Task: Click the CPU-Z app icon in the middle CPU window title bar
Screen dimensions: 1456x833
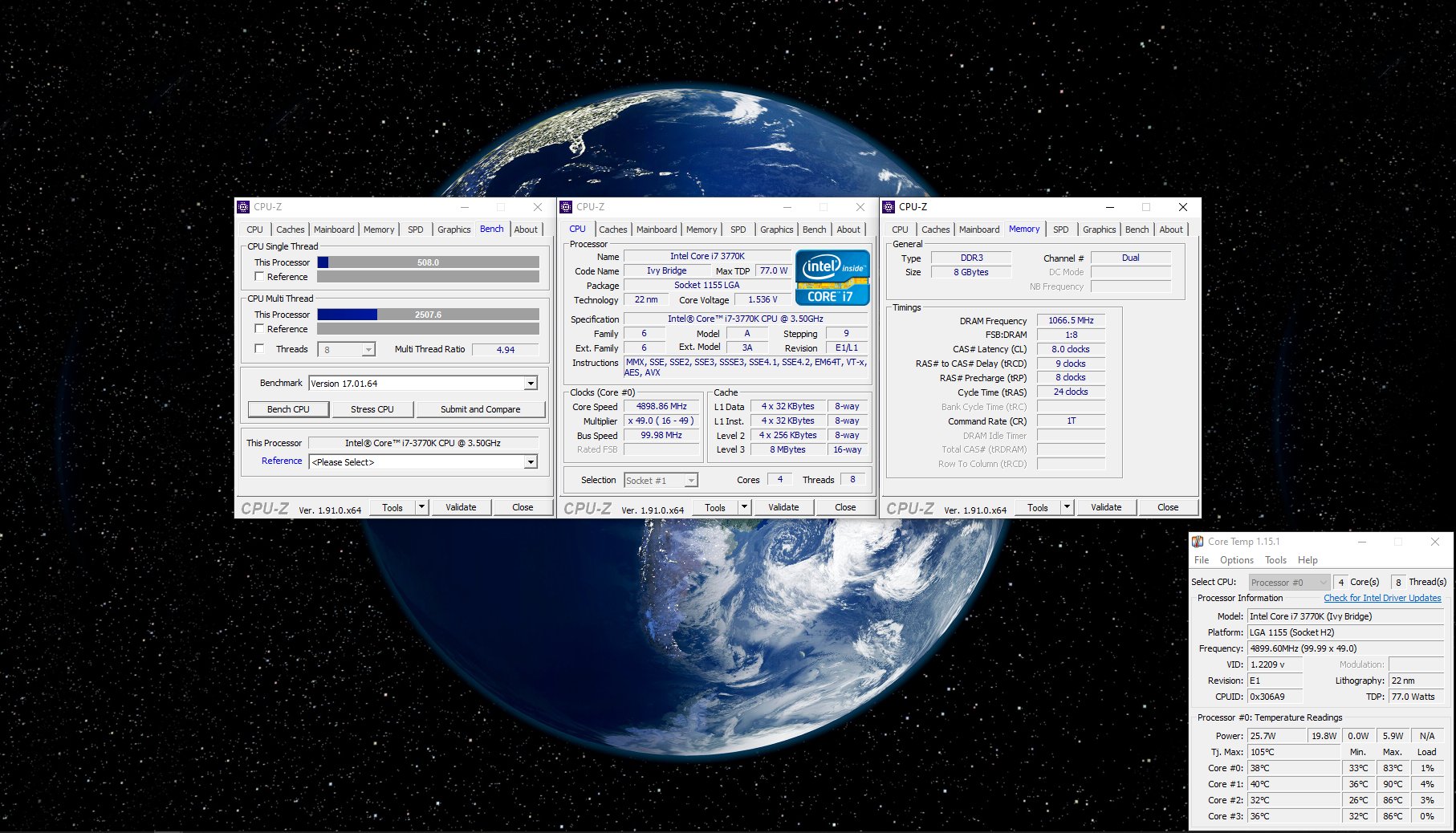Action: coord(566,207)
